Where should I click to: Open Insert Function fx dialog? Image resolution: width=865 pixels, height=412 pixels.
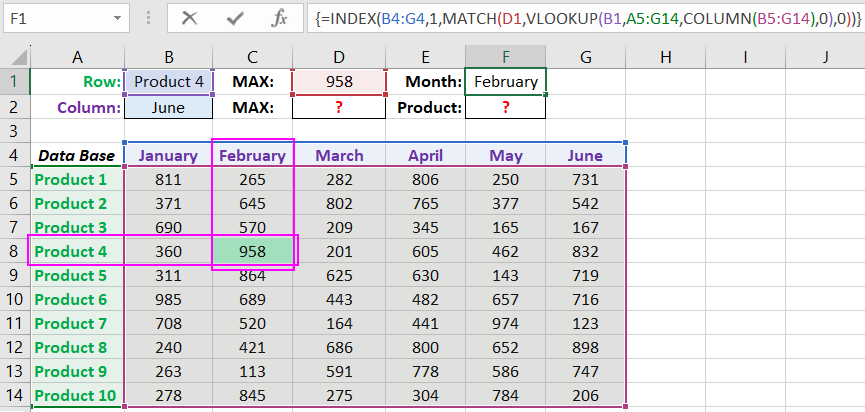tap(280, 18)
